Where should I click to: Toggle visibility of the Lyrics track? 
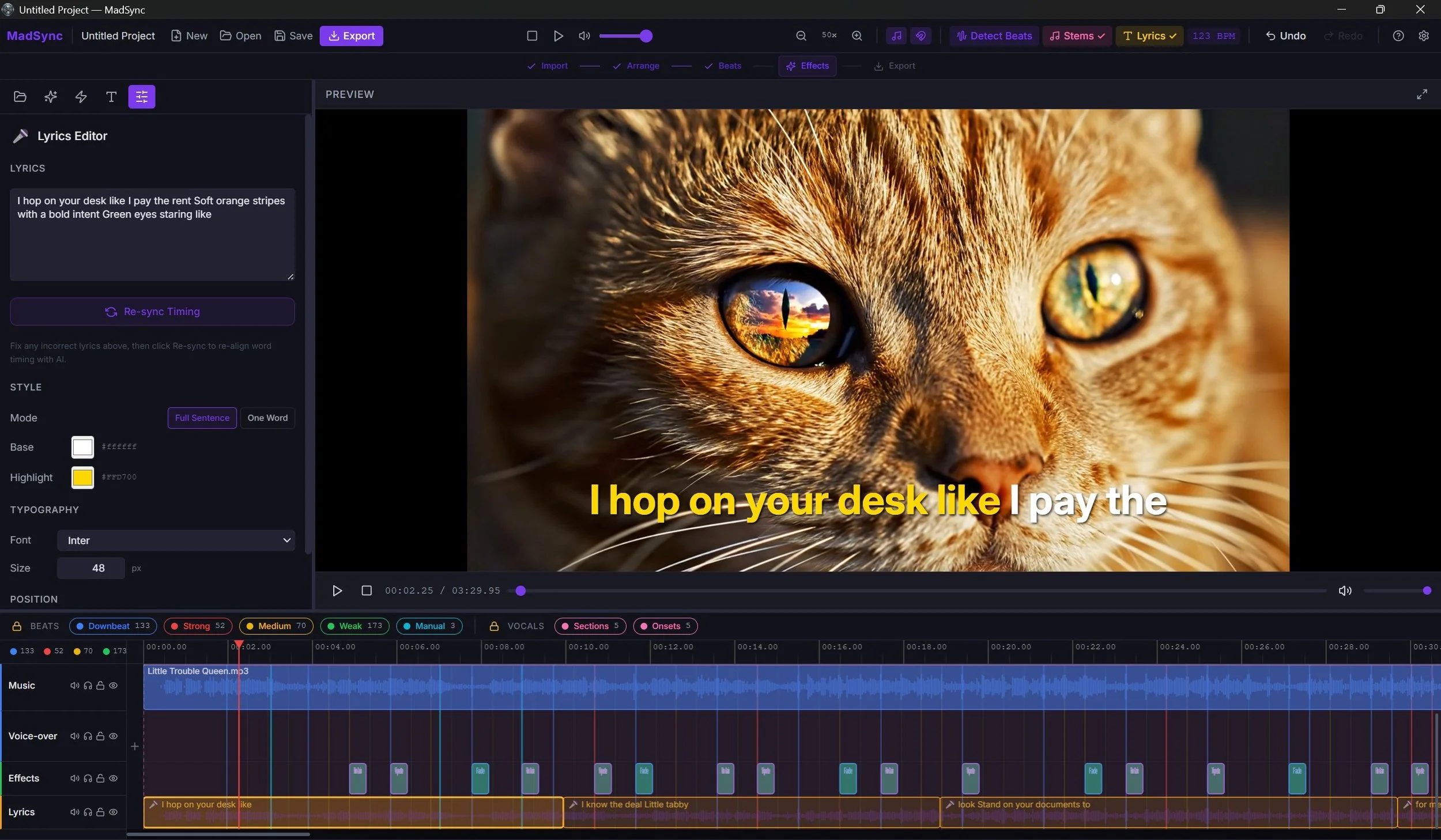[x=114, y=812]
